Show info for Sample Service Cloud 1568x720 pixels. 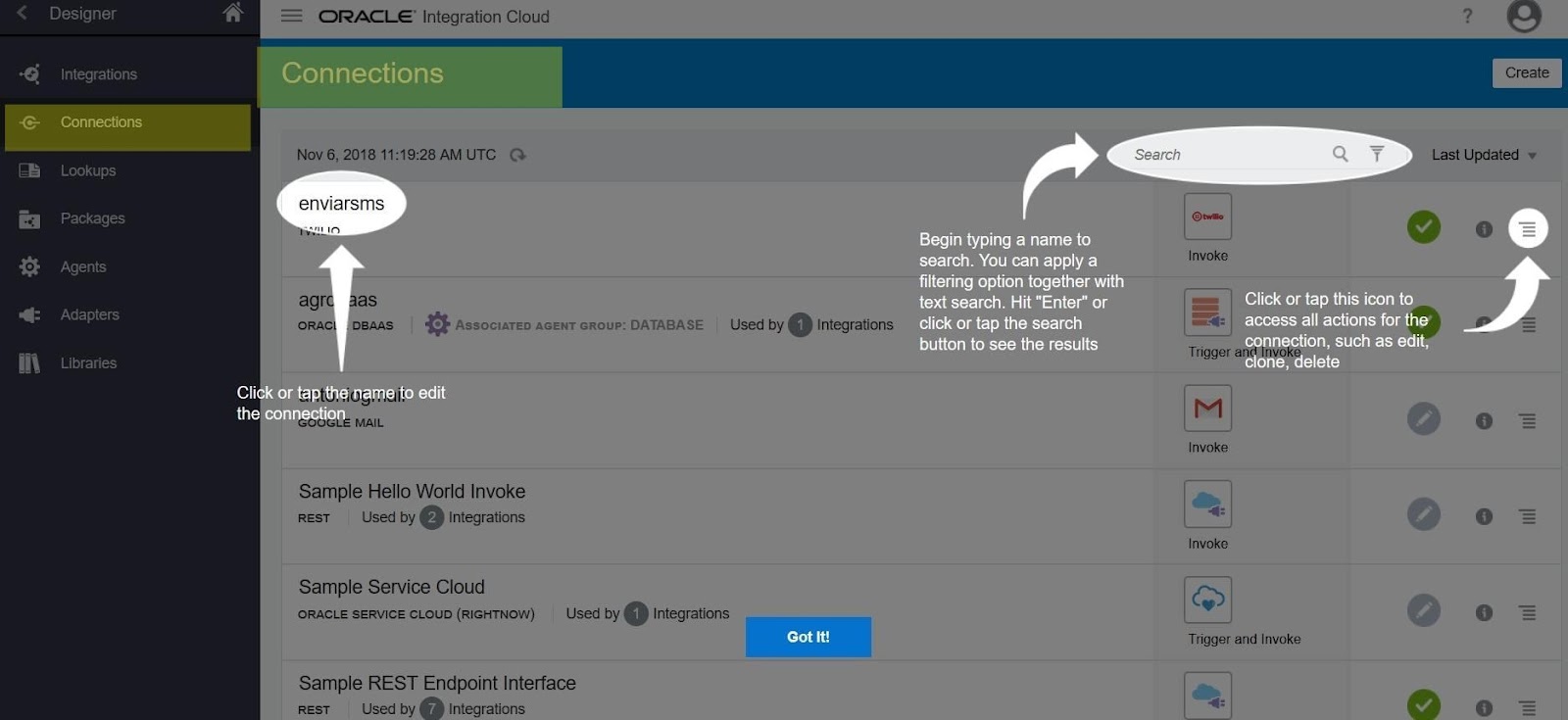coord(1484,612)
